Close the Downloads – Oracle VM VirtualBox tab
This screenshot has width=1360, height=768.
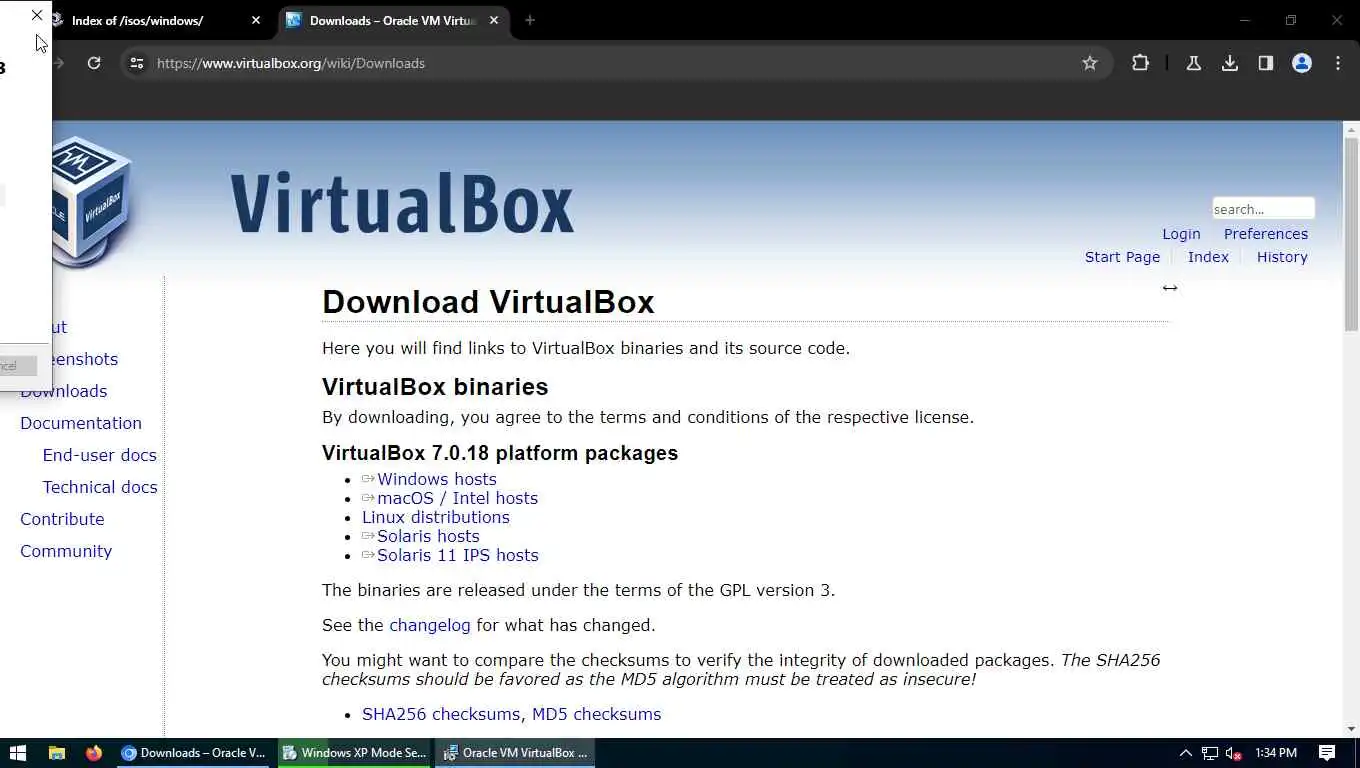point(494,20)
